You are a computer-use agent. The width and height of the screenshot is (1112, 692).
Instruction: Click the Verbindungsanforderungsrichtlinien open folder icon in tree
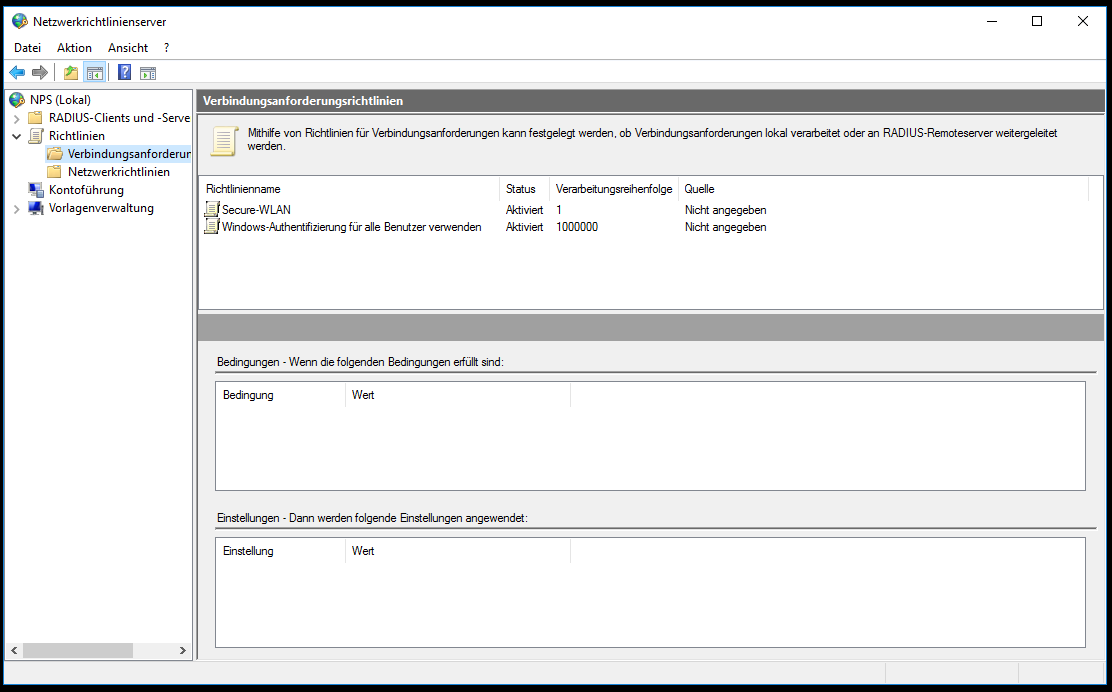pyautogui.click(x=55, y=154)
